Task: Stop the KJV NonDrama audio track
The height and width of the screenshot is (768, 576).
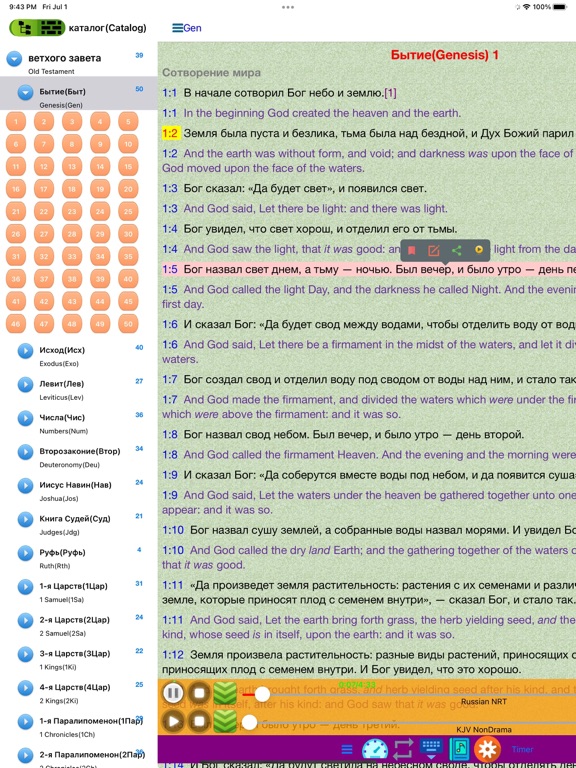Action: pyautogui.click(x=199, y=722)
